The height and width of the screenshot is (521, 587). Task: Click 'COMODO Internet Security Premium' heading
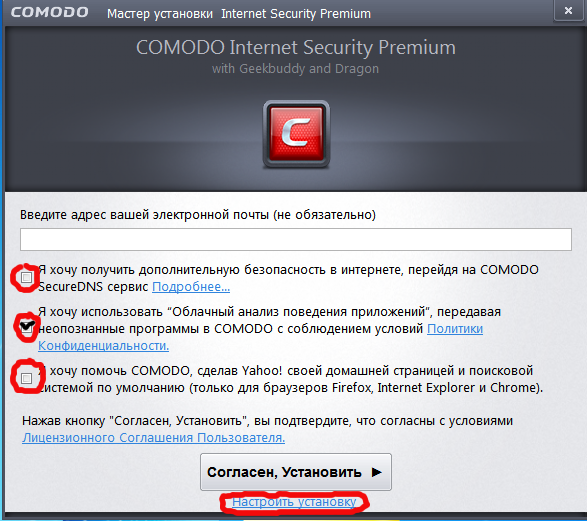(296, 48)
